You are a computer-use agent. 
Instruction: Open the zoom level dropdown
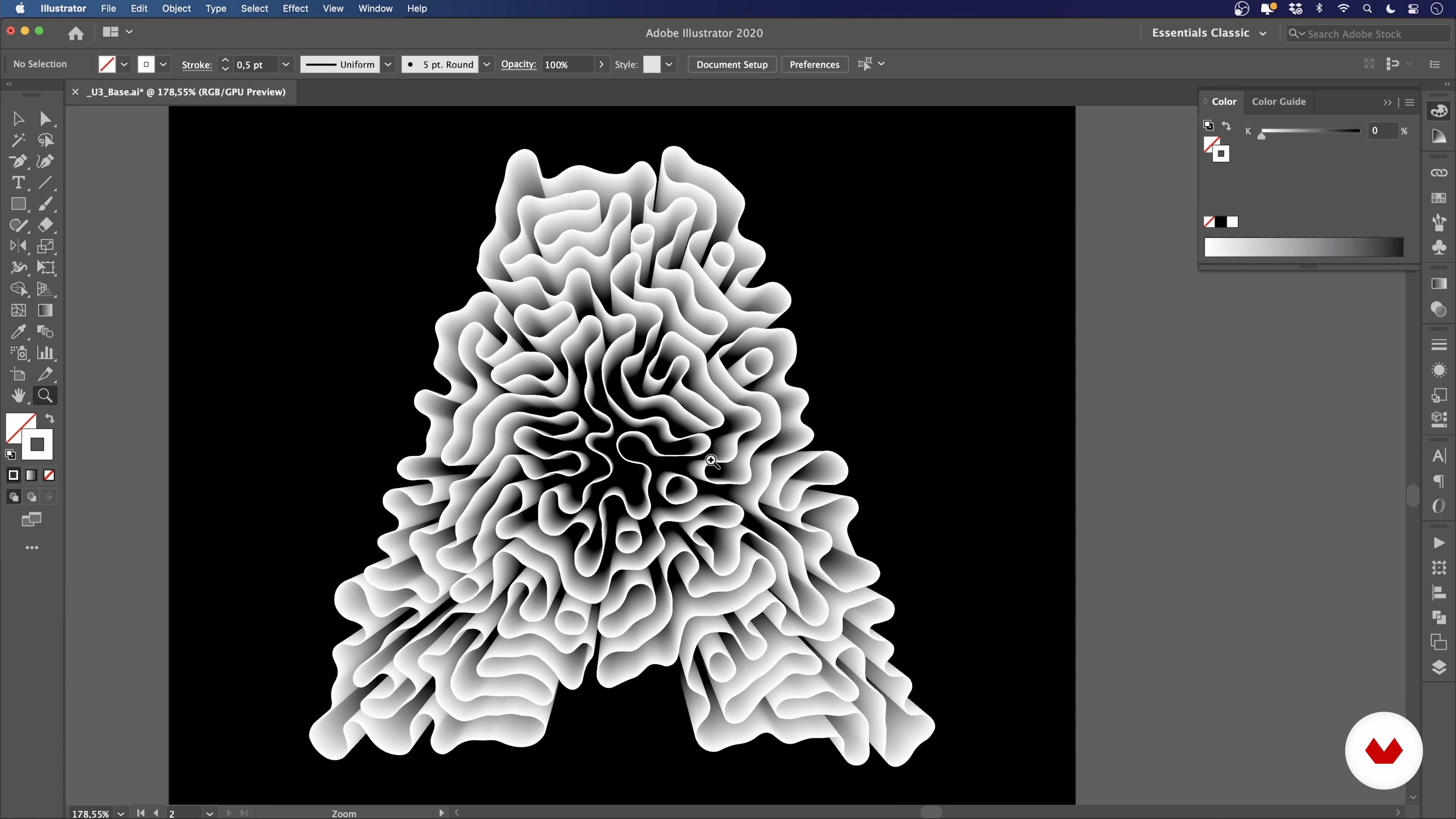(121, 813)
